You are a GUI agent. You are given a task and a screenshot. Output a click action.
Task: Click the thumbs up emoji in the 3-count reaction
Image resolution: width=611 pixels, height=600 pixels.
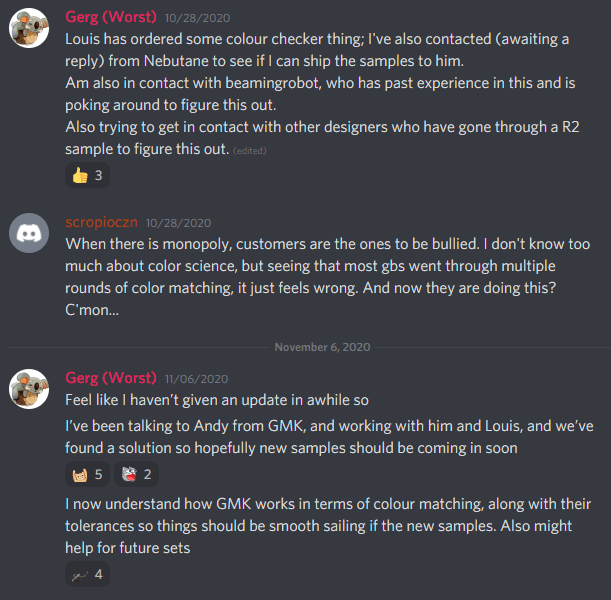coord(79,176)
